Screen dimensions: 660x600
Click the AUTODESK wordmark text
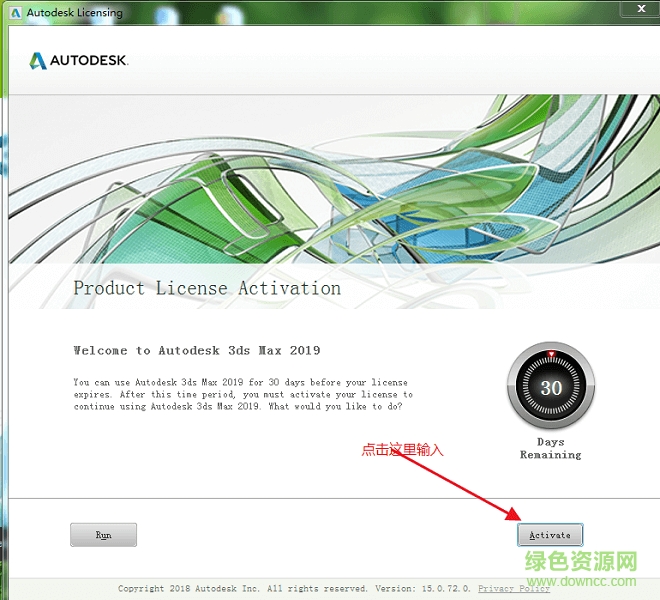pyautogui.click(x=89, y=61)
